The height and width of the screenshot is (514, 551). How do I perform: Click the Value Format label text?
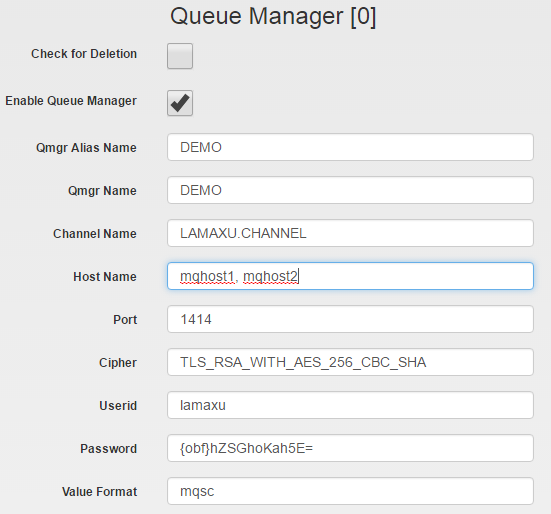coord(99,492)
